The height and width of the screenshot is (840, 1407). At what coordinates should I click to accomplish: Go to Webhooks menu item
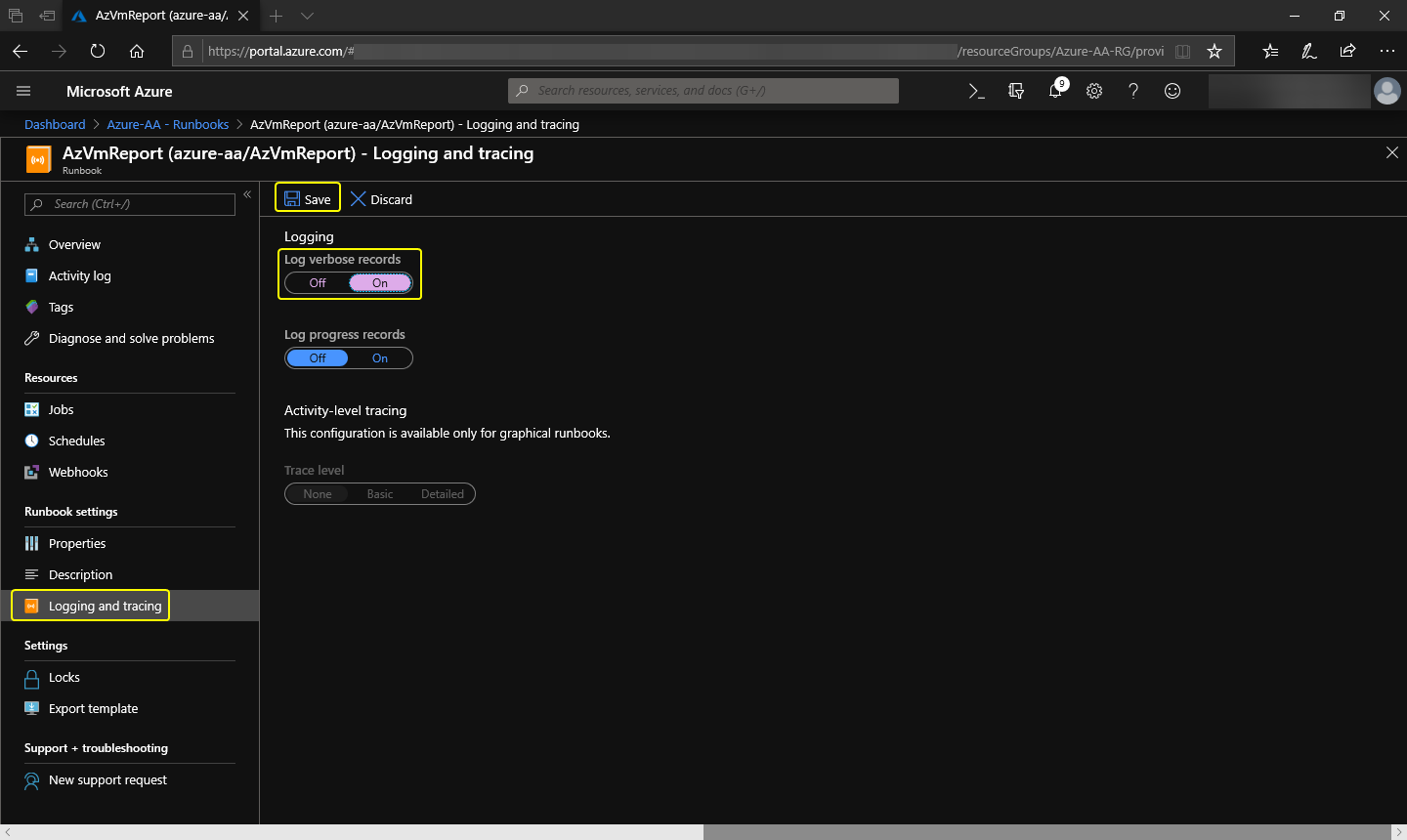coord(78,473)
